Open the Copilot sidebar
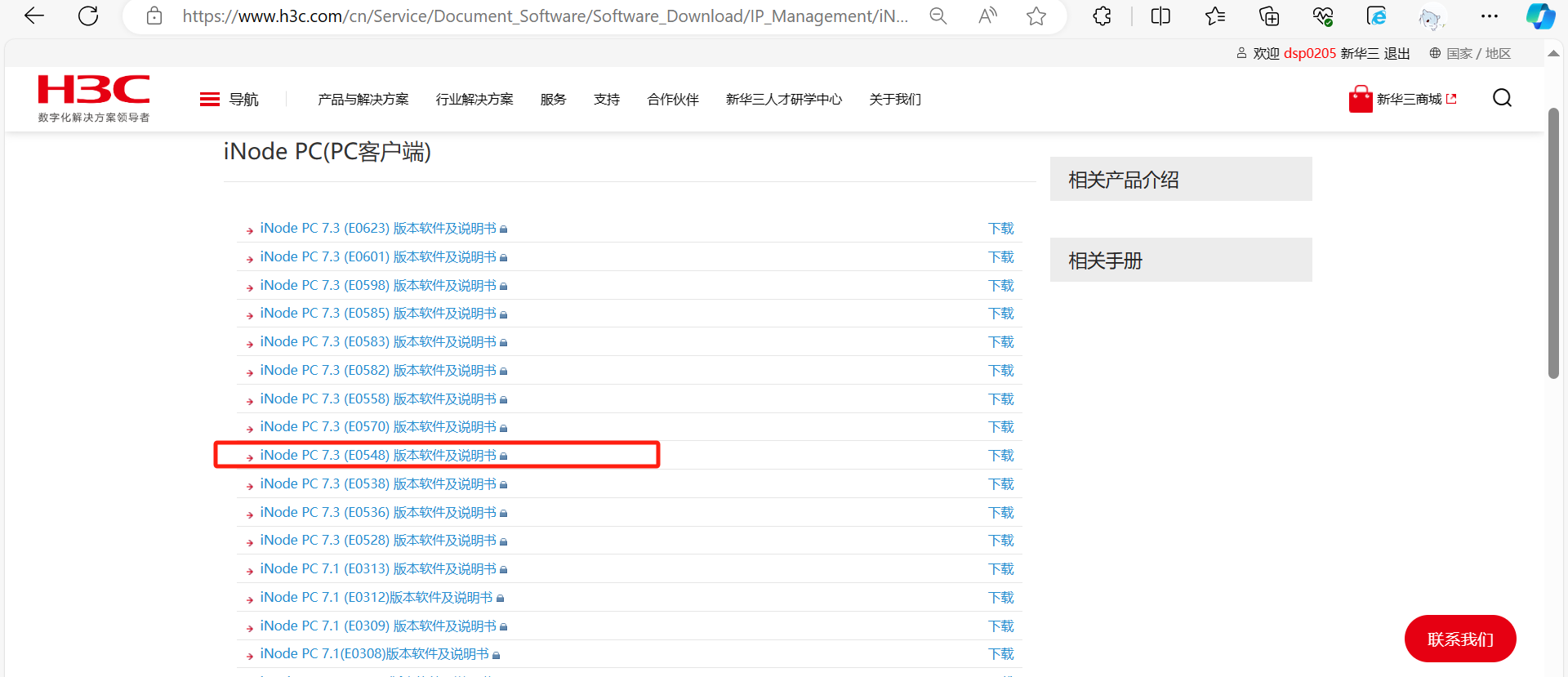The width and height of the screenshot is (1568, 677). (x=1540, y=16)
